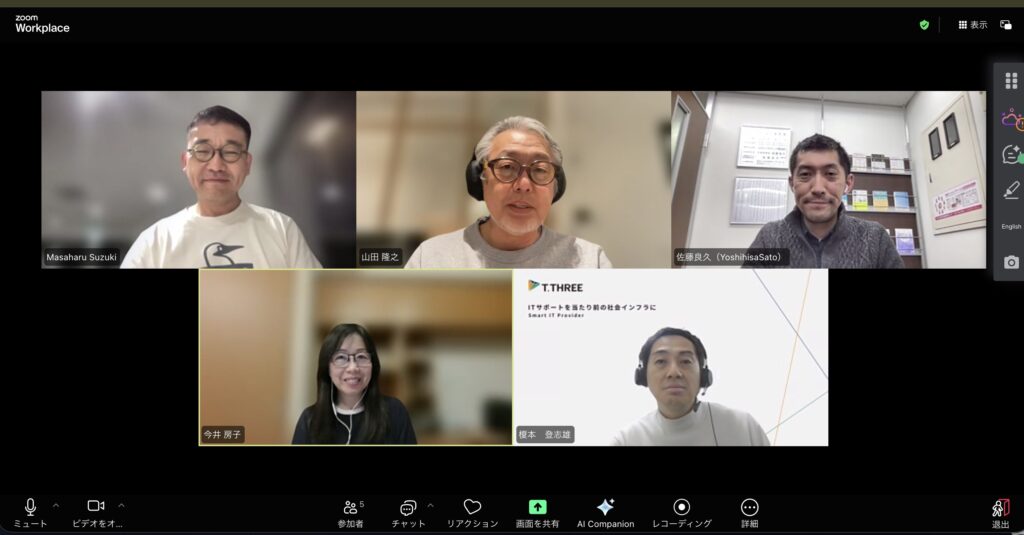
Task: Open the apps grid icon in sidebar
Action: pyautogui.click(x=1011, y=81)
